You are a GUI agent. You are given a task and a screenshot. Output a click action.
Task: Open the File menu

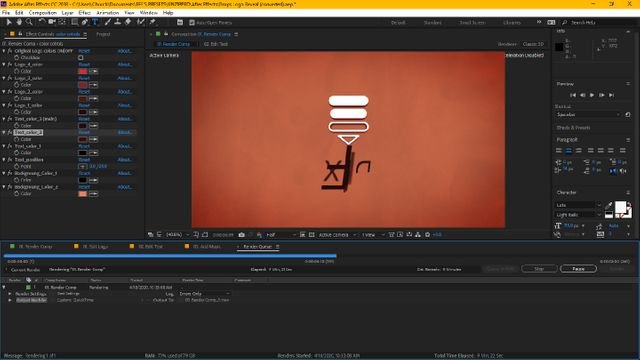(x=6, y=13)
